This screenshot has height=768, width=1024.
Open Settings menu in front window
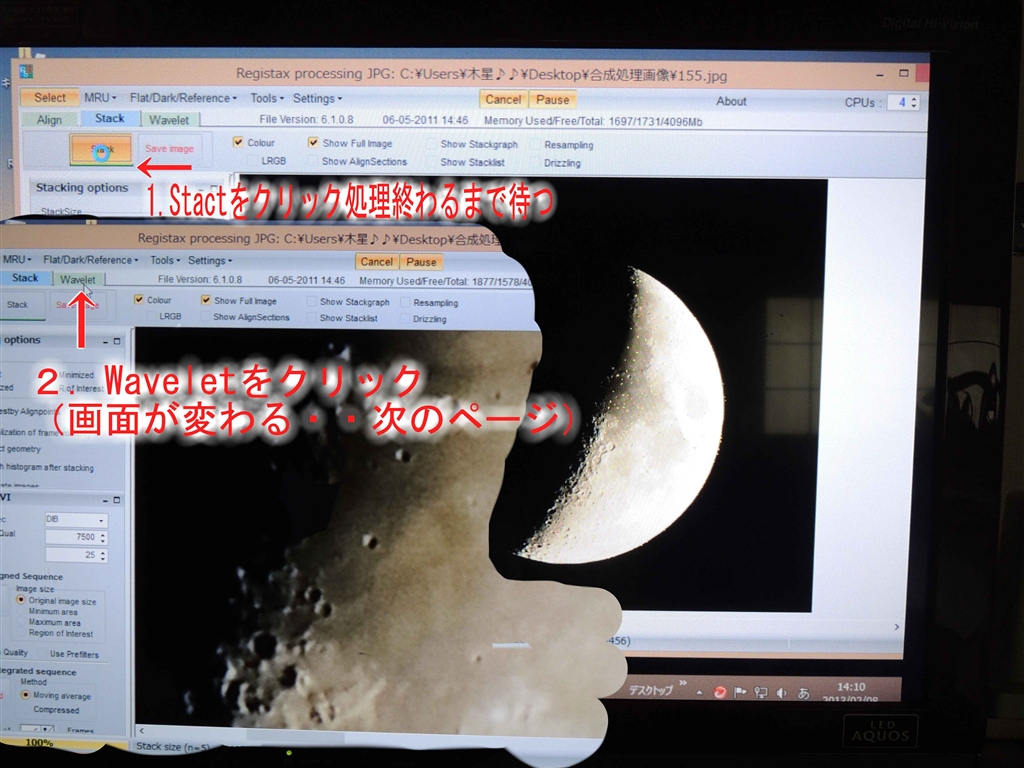coord(210,260)
